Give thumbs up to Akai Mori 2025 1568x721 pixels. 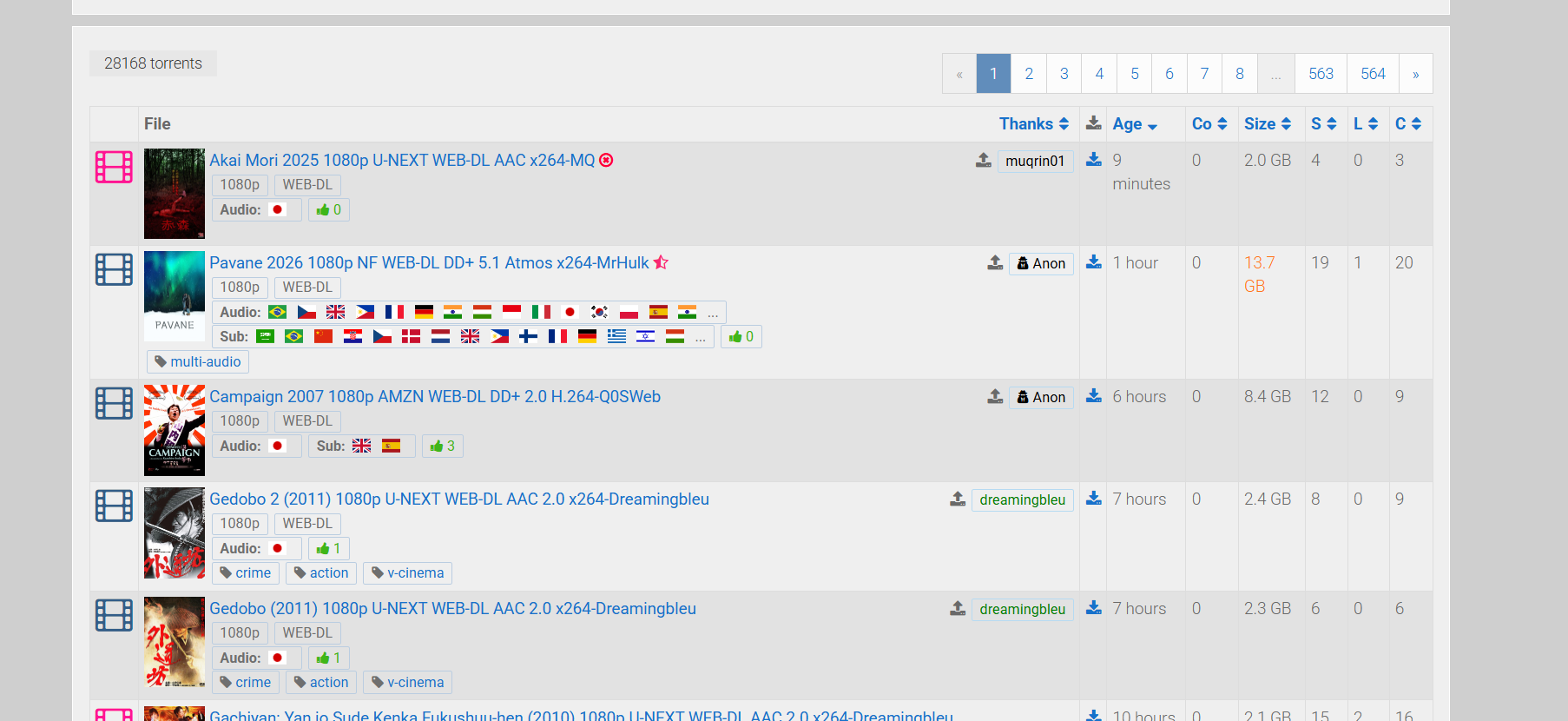click(x=329, y=209)
